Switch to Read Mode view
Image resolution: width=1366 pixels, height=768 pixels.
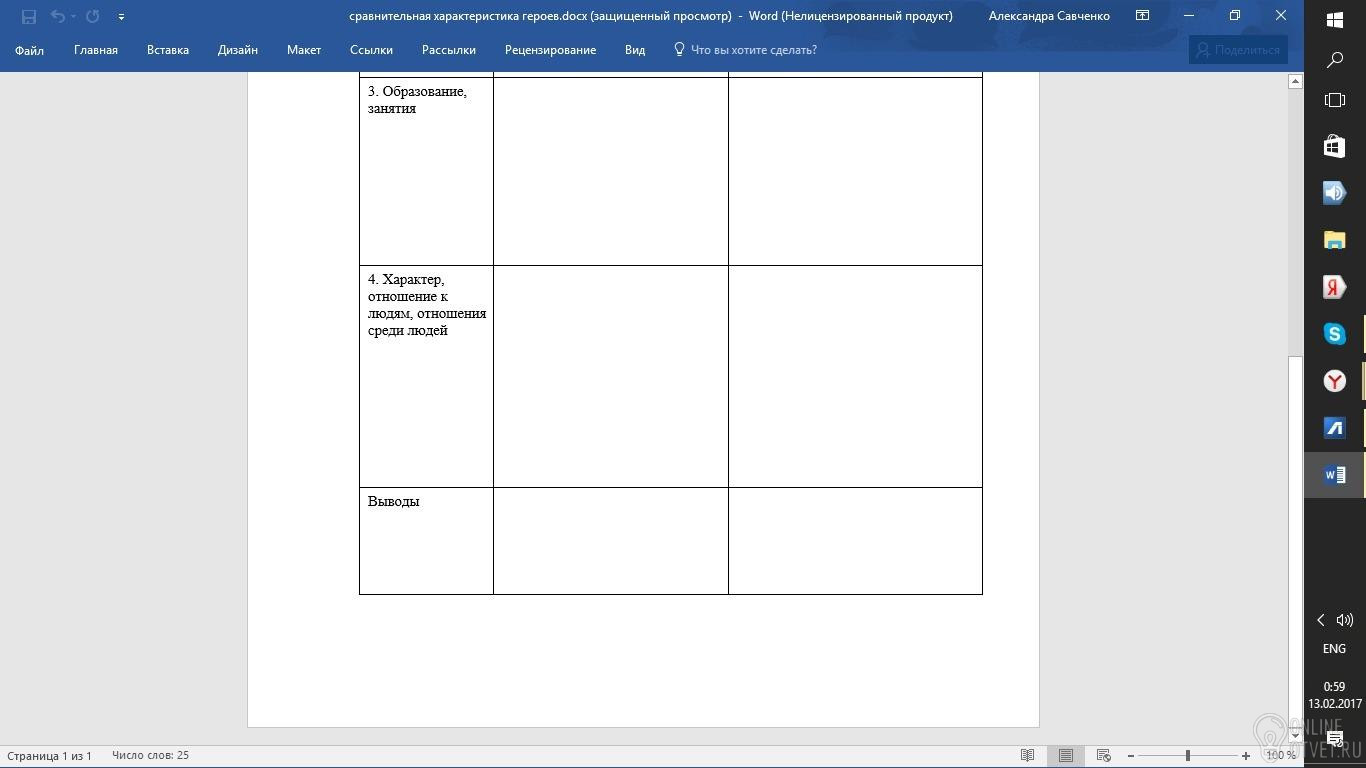(x=1027, y=756)
